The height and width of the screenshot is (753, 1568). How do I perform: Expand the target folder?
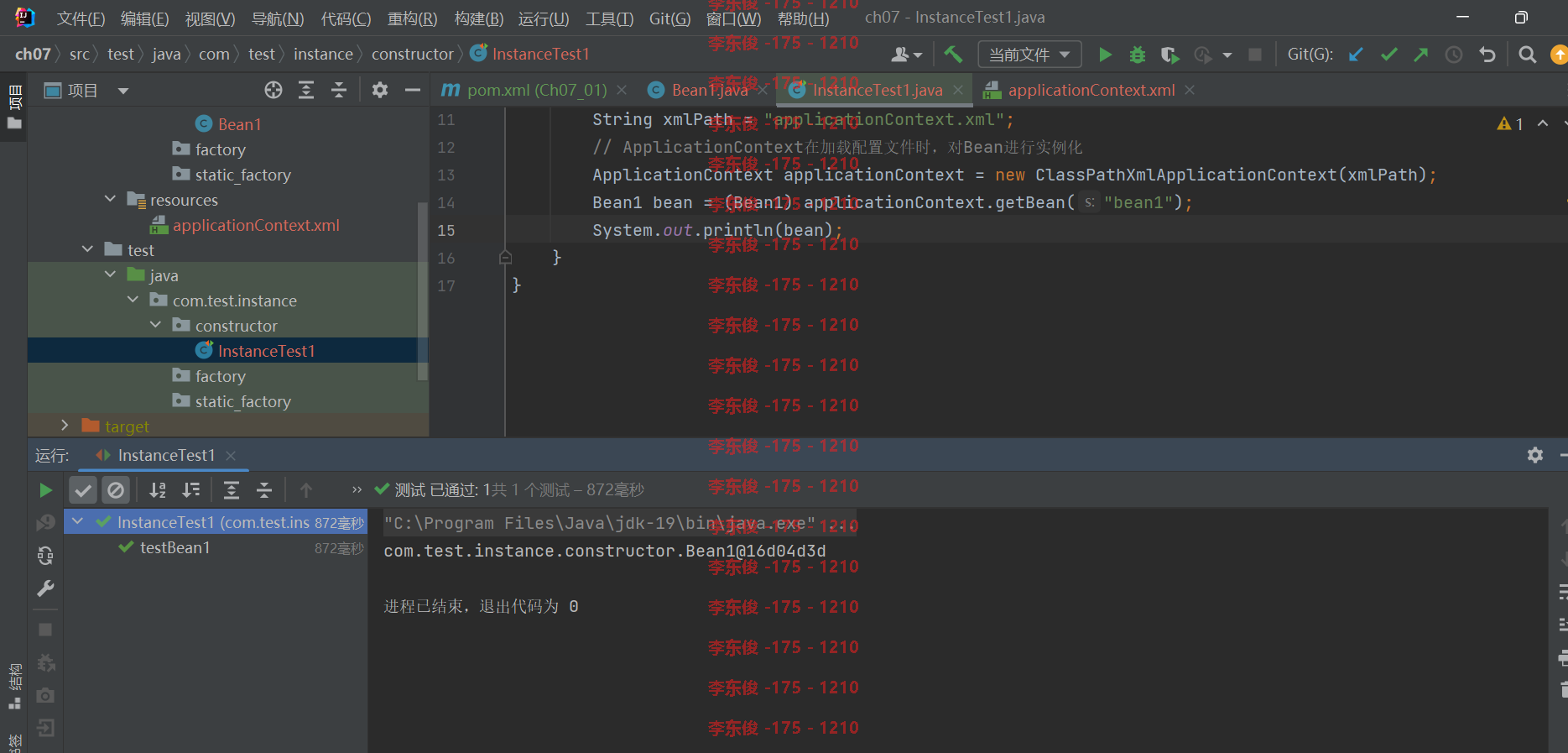click(65, 426)
